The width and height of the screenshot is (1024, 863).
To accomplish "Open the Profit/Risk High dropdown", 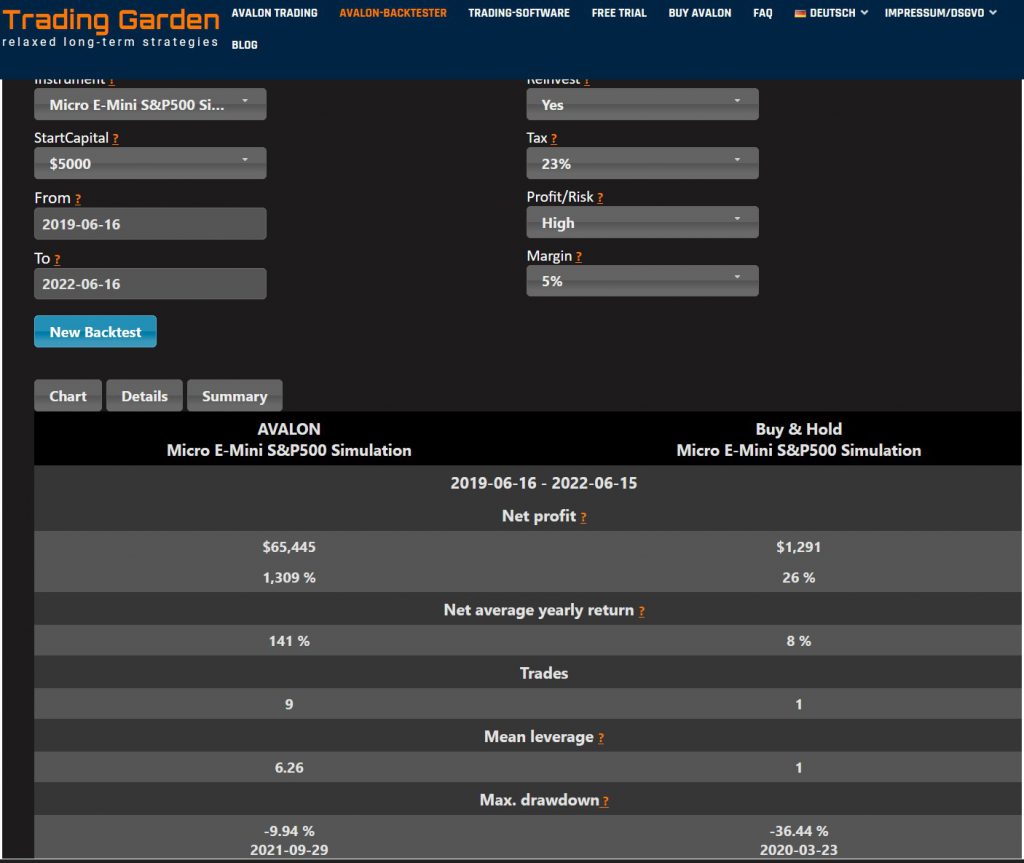I will 643,222.
